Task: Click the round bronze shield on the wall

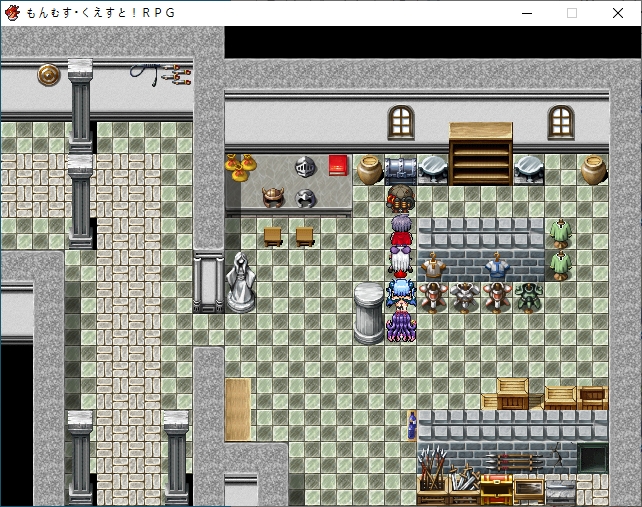Action: click(x=49, y=75)
